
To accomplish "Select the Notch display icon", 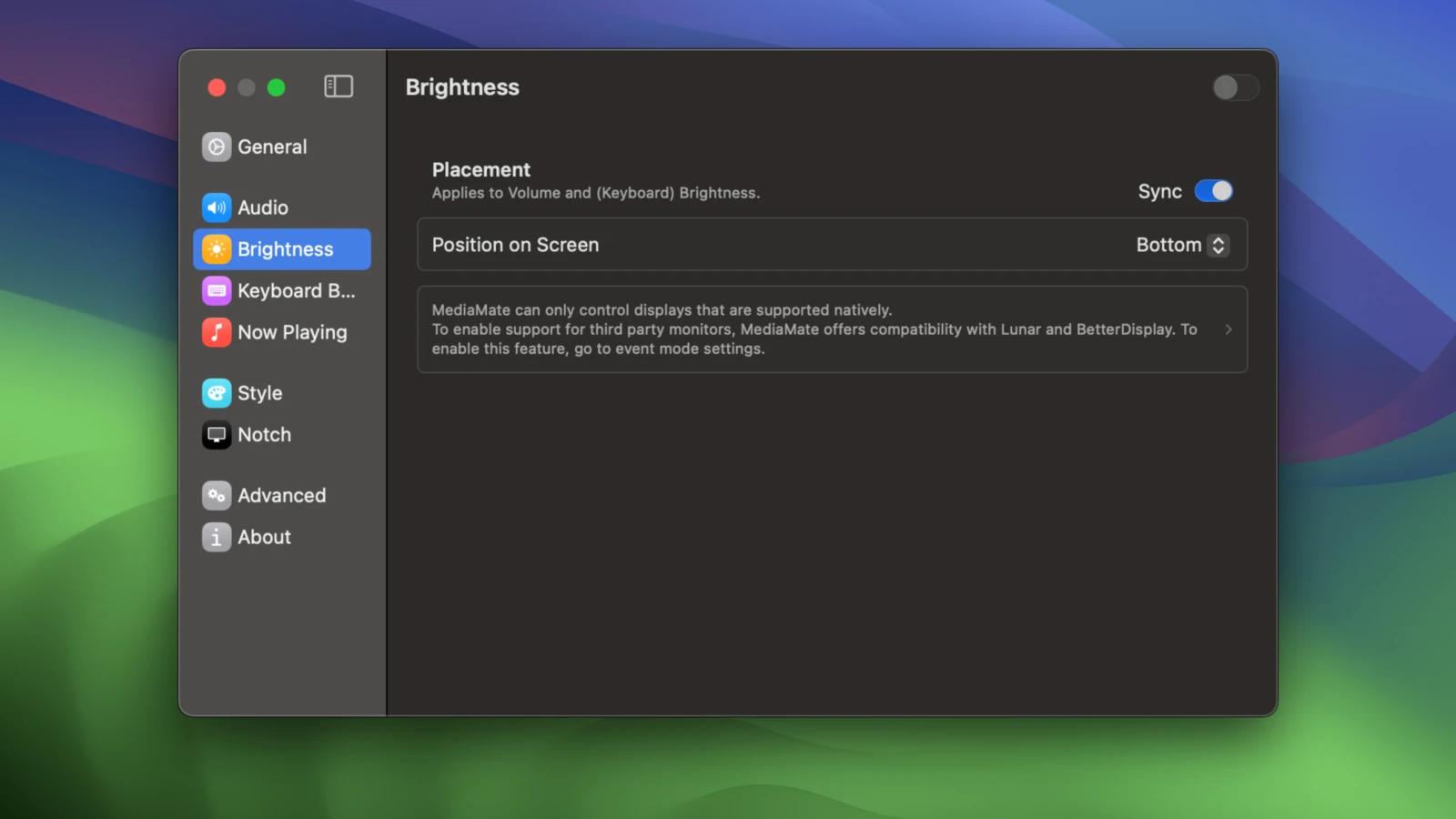I will tap(217, 435).
